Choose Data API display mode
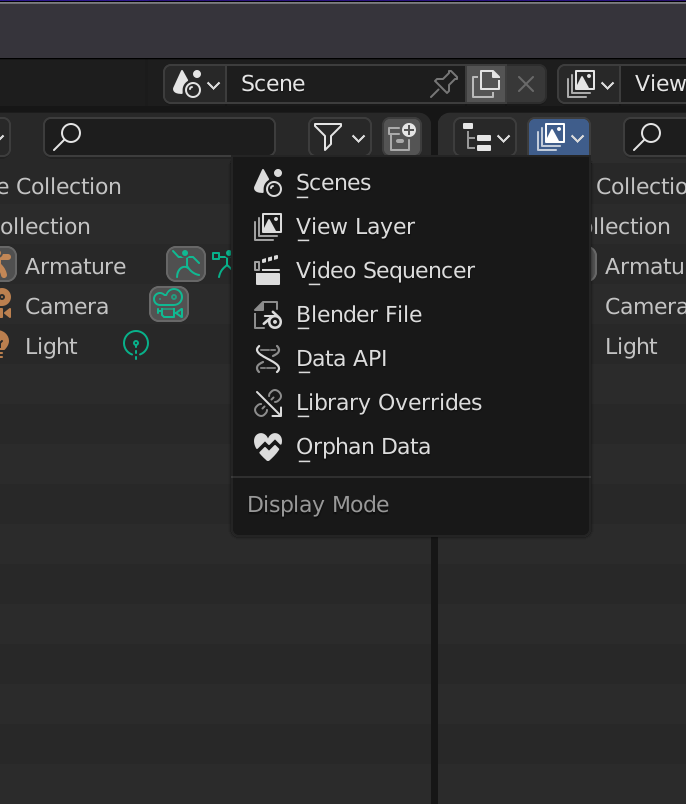This screenshot has height=804, width=686. point(411,358)
